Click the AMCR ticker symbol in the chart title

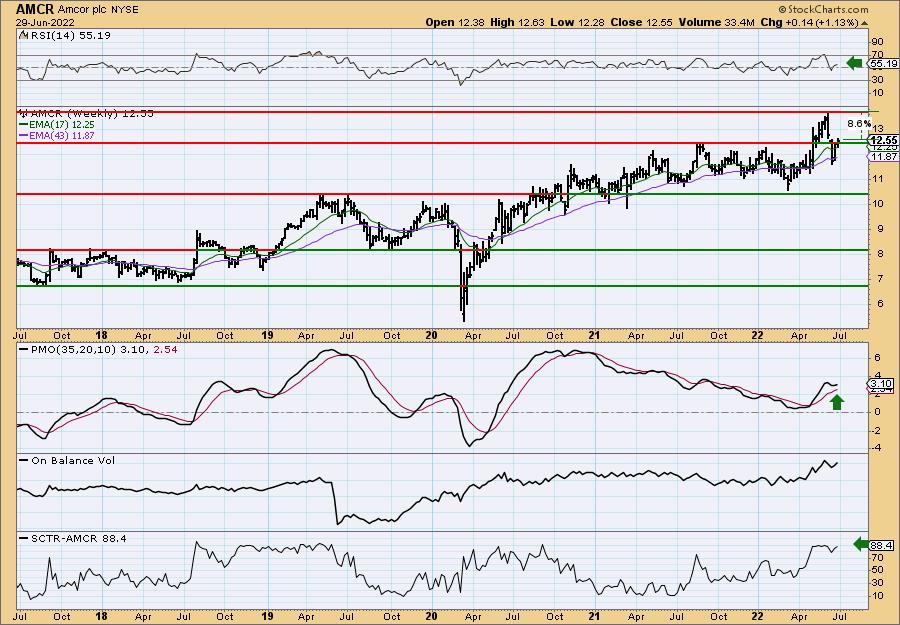35,9
